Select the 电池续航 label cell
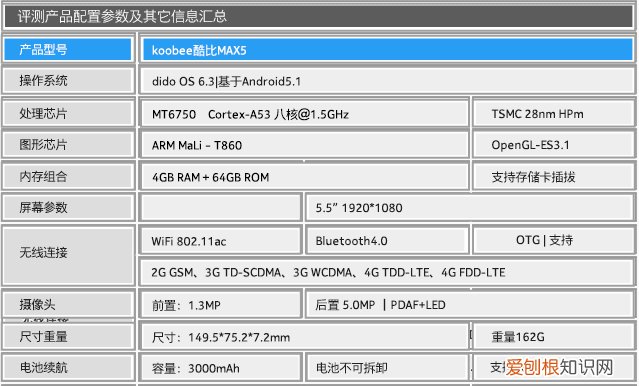Image resolution: width=639 pixels, height=386 pixels. [68, 368]
